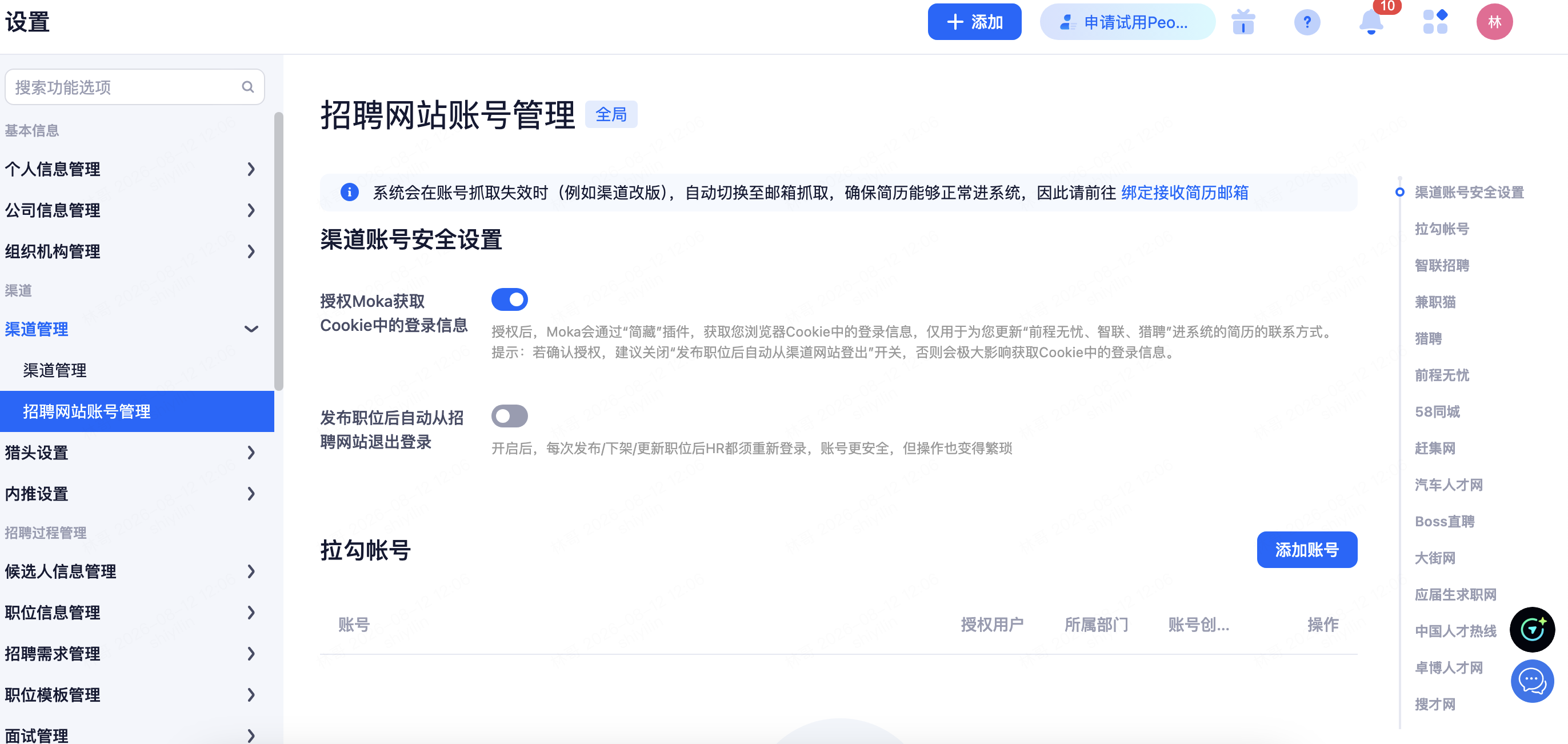Open the blue chat support icon

tap(1531, 681)
